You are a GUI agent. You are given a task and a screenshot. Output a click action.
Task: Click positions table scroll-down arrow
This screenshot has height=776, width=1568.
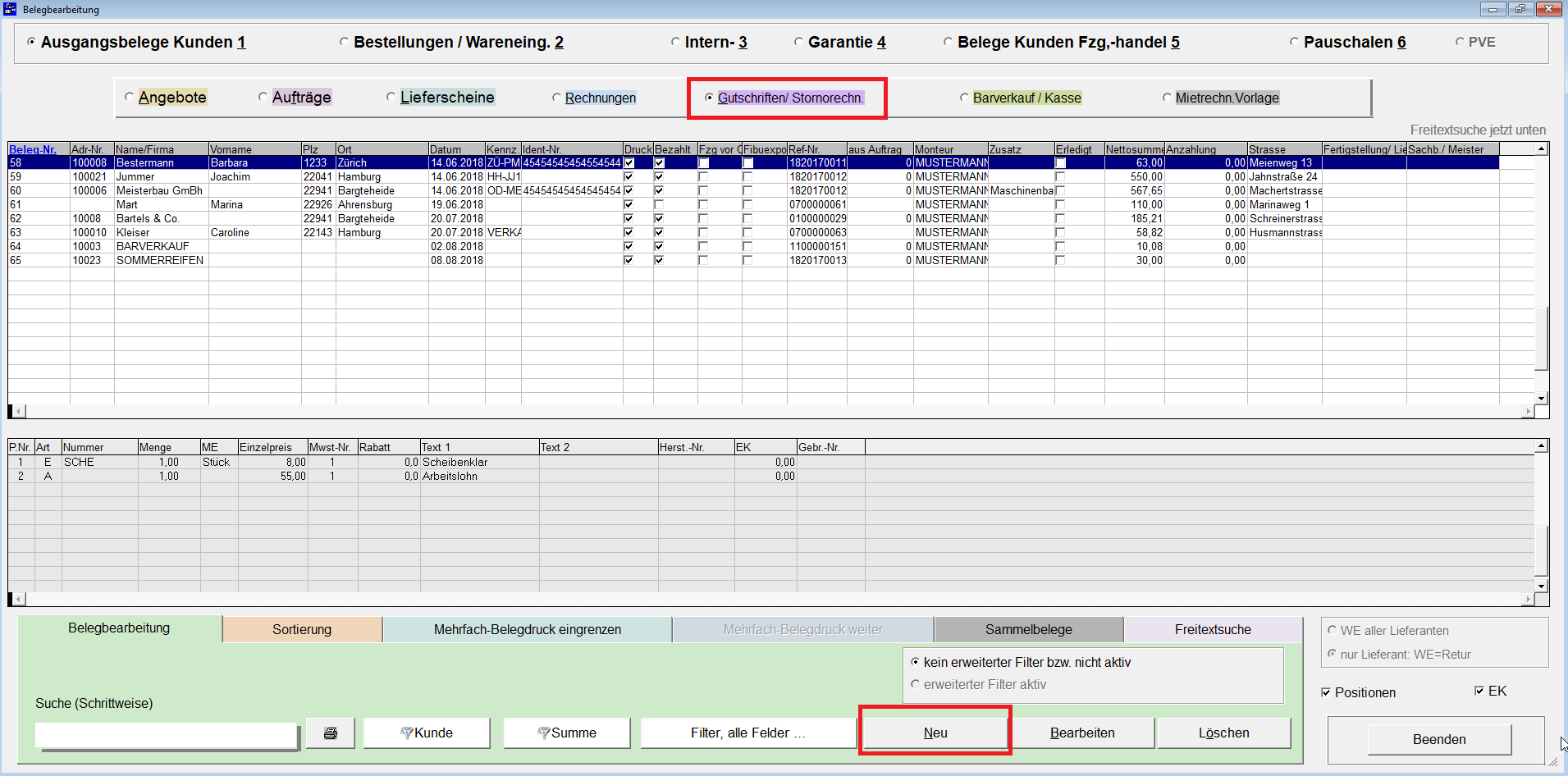point(1542,586)
